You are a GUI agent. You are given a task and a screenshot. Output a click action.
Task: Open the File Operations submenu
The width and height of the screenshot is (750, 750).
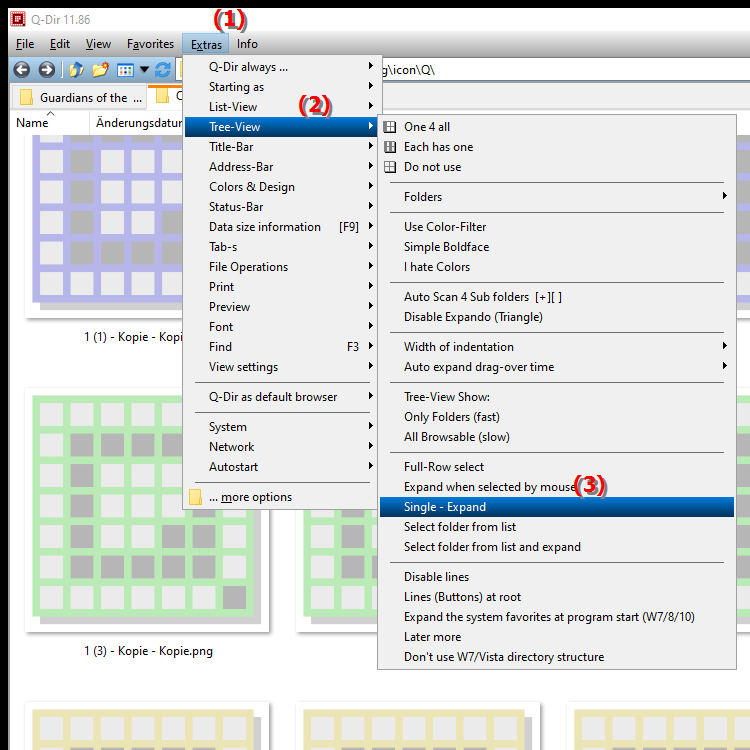[x=281, y=267]
